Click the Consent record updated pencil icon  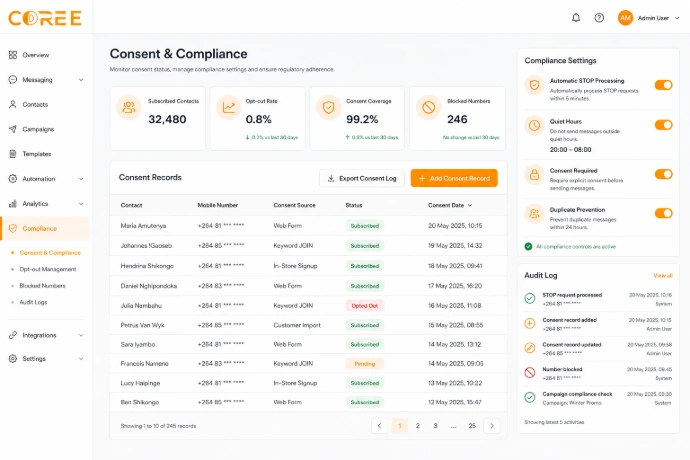click(530, 348)
